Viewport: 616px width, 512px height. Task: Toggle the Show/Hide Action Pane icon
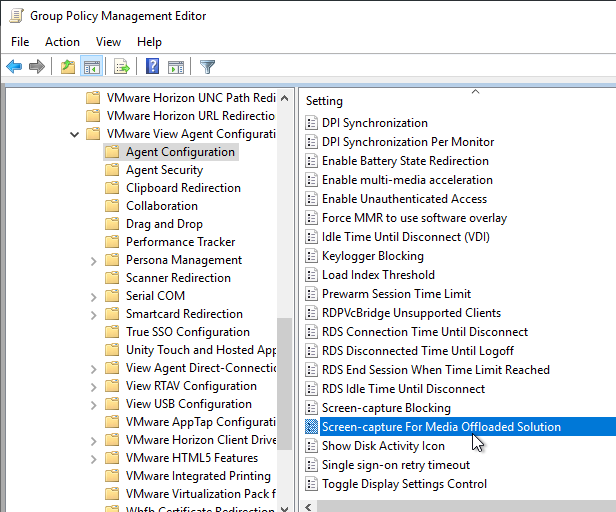(x=176, y=67)
